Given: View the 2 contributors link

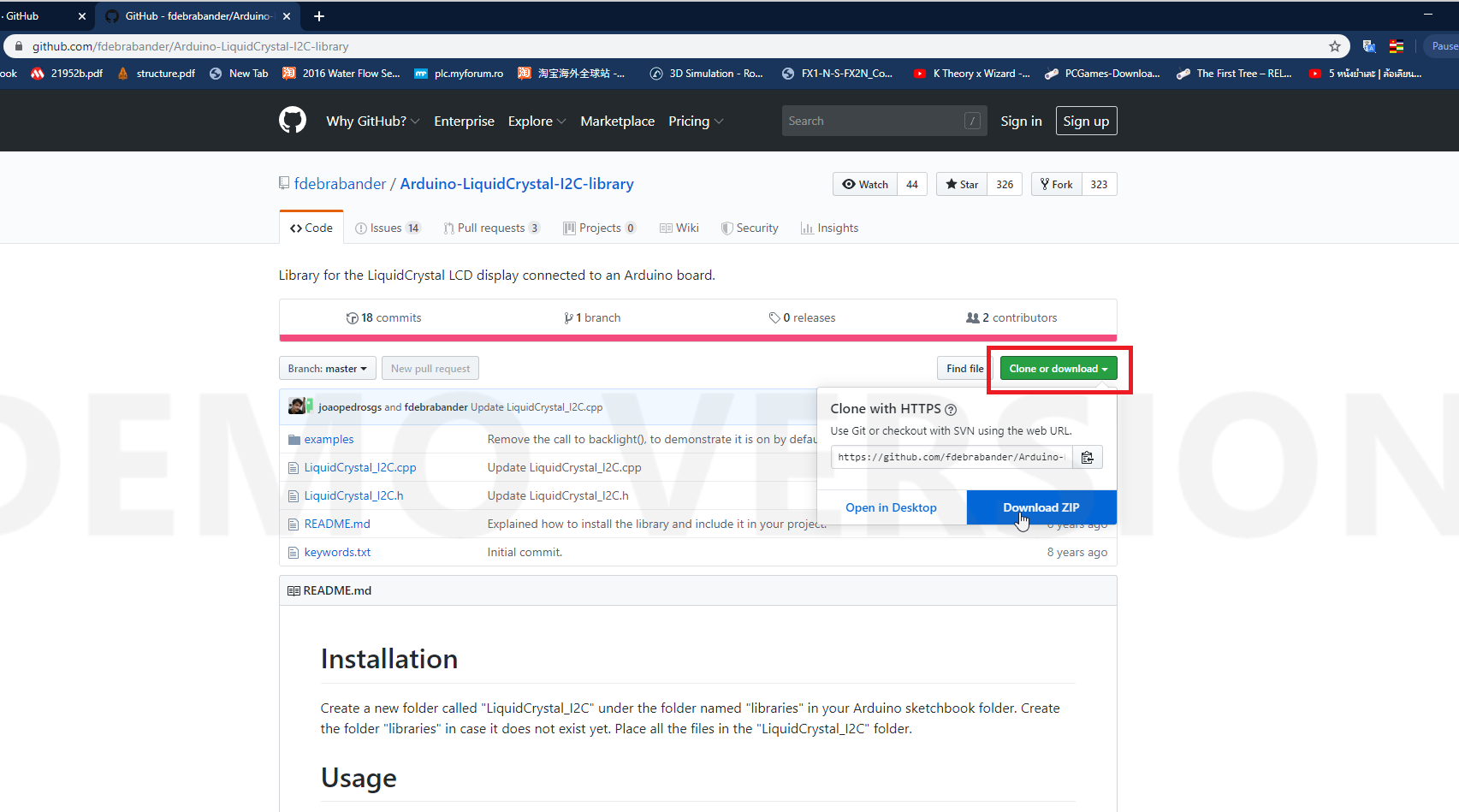Looking at the screenshot, I should [1011, 317].
